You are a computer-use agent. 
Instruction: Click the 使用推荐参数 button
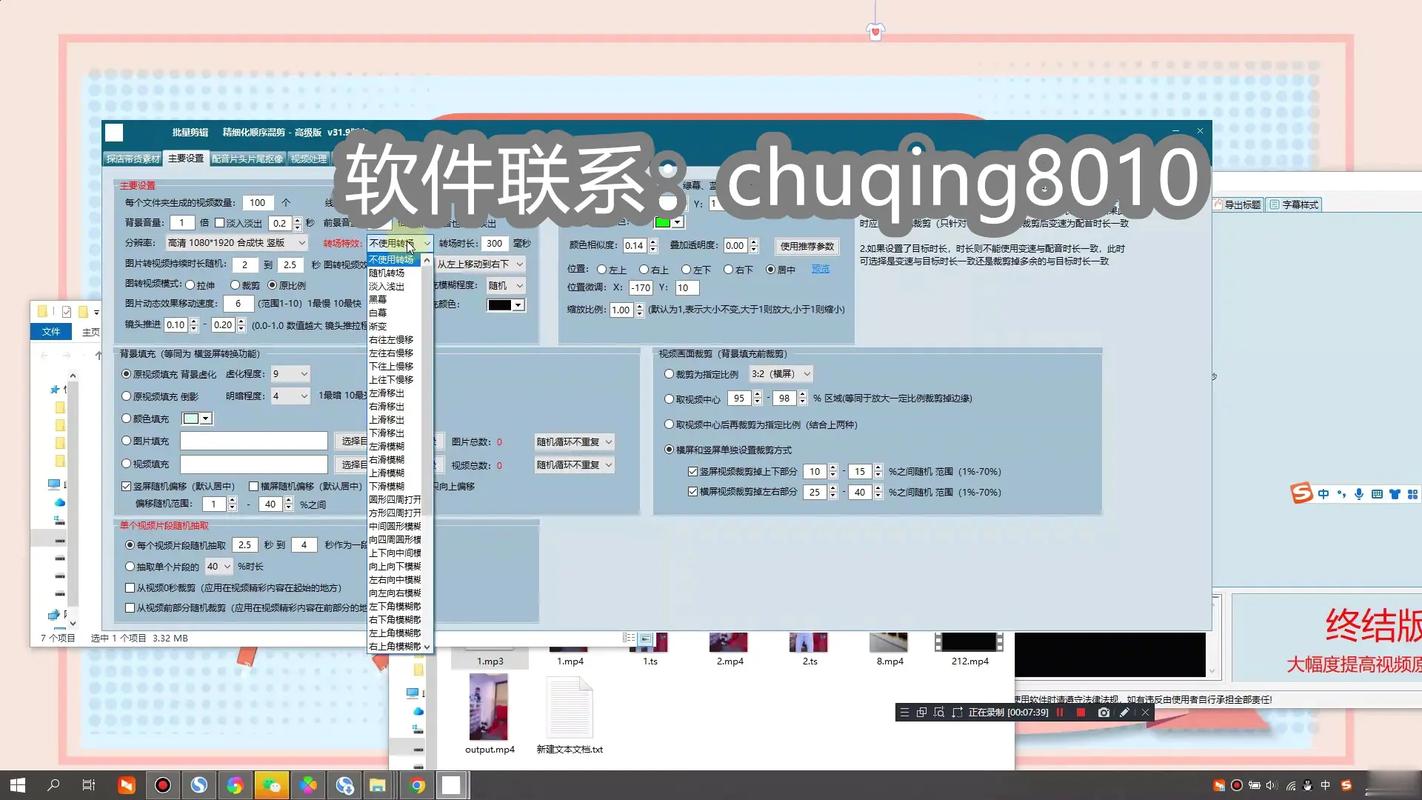(x=807, y=246)
